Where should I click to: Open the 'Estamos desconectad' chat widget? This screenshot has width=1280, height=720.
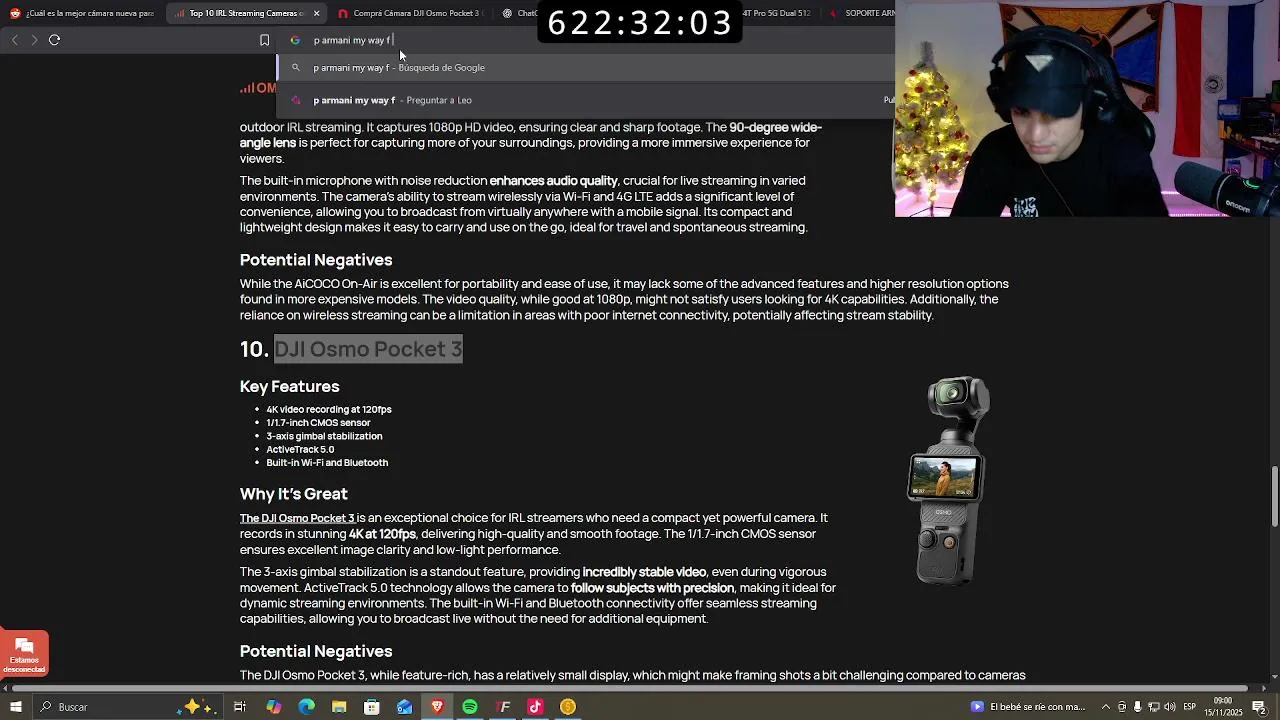(24, 653)
